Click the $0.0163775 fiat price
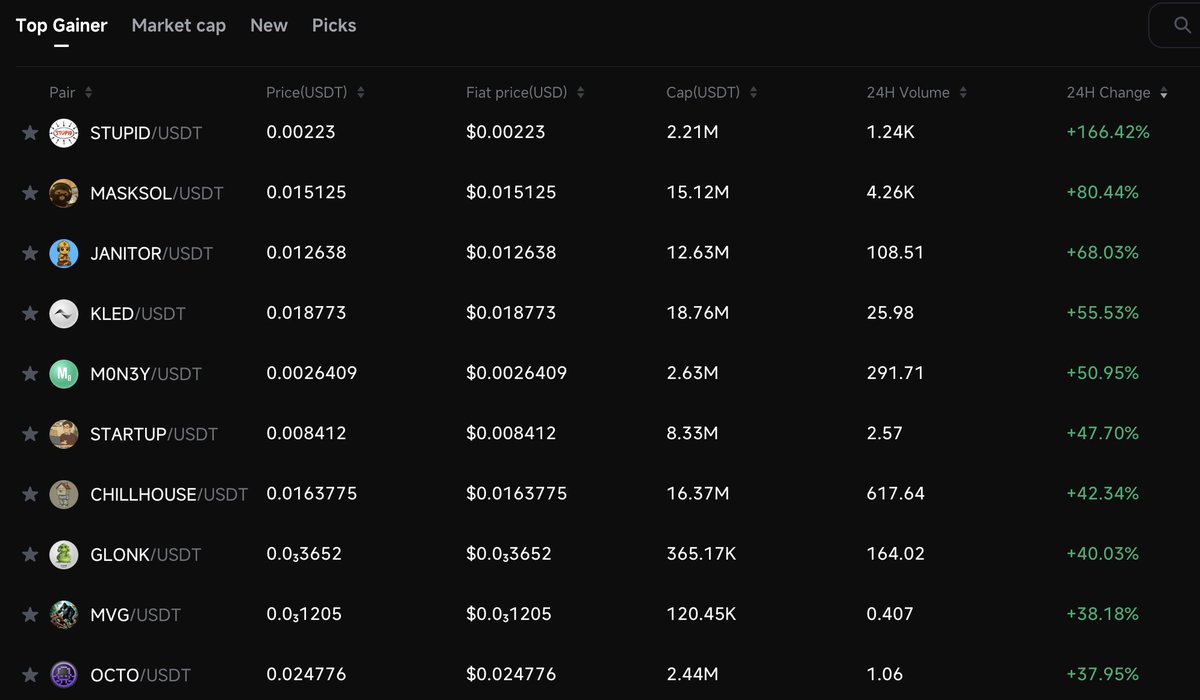Screen dimensions: 1200x700 pos(517,493)
